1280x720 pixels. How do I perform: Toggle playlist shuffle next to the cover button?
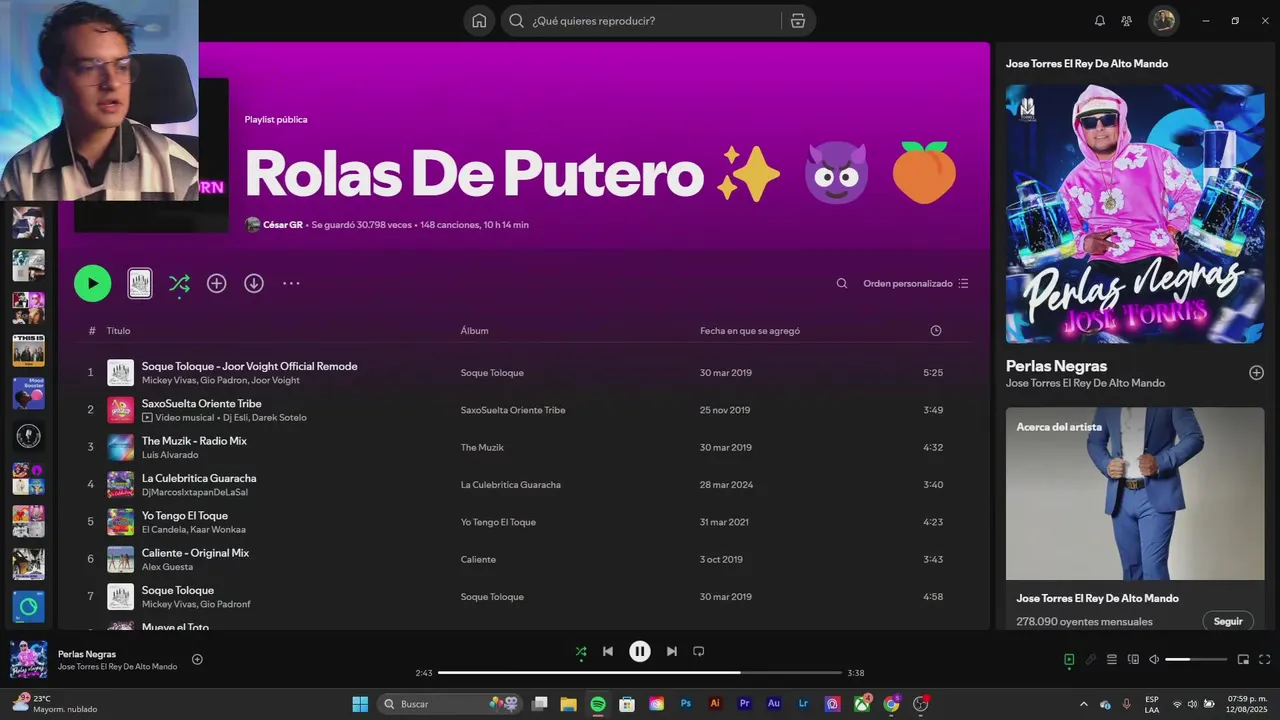179,283
